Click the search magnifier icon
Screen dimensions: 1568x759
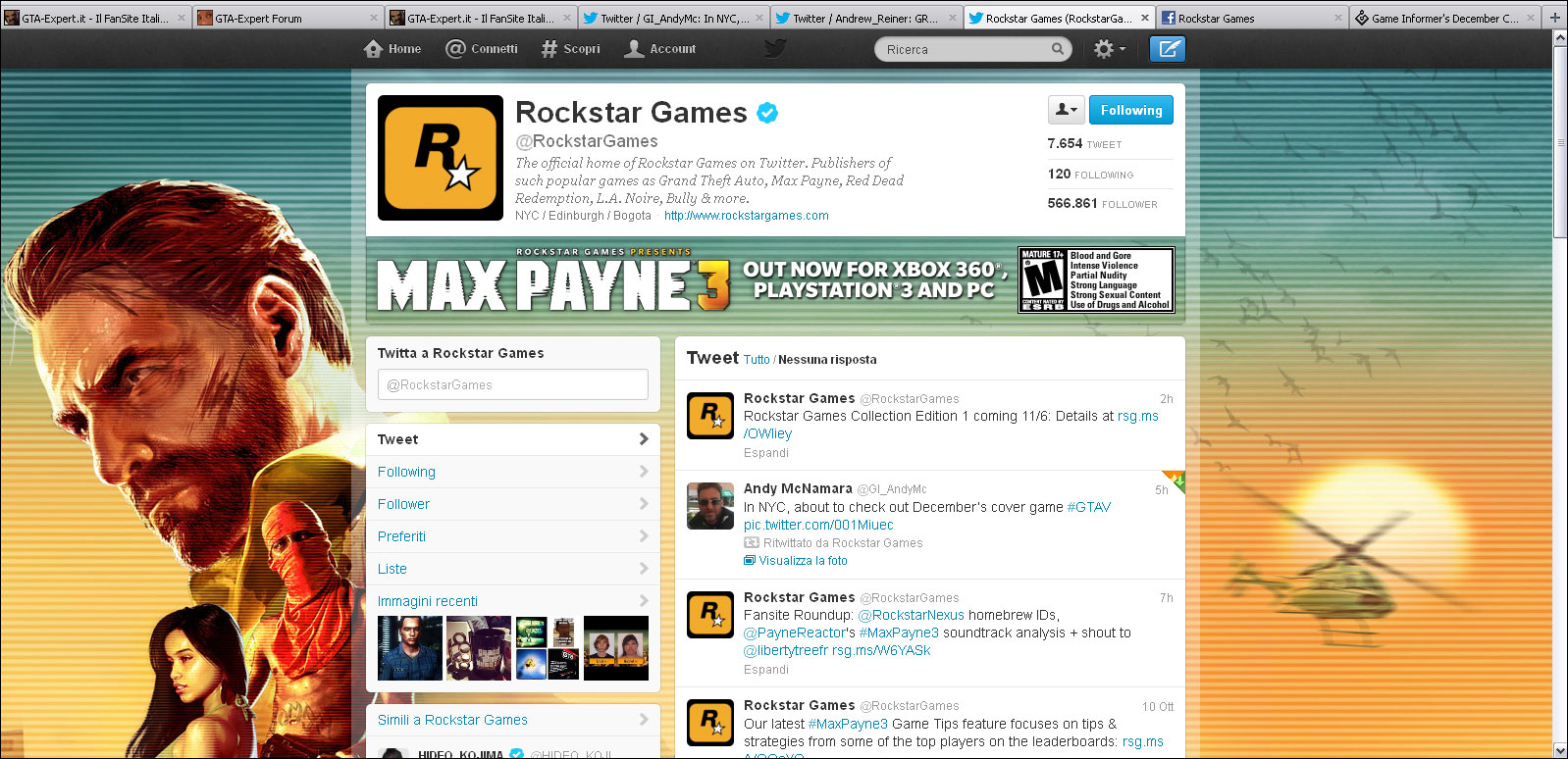1057,49
